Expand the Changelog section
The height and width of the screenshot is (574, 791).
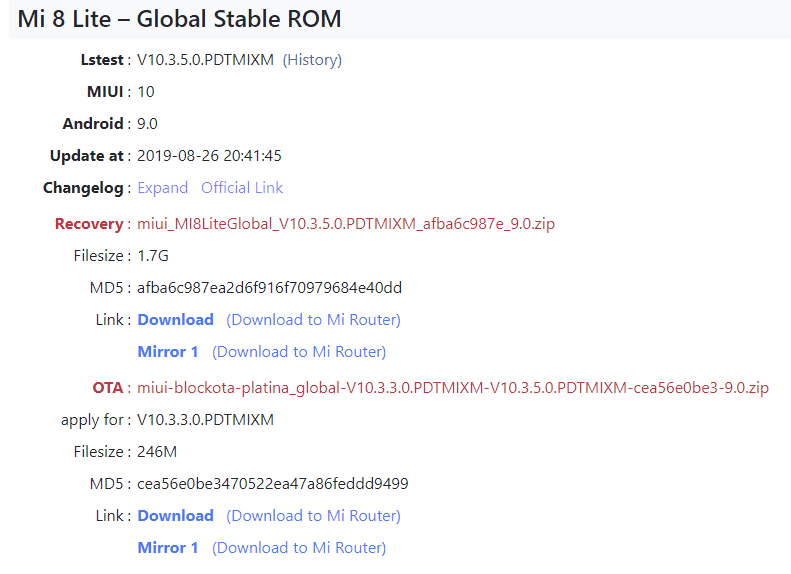tap(163, 188)
